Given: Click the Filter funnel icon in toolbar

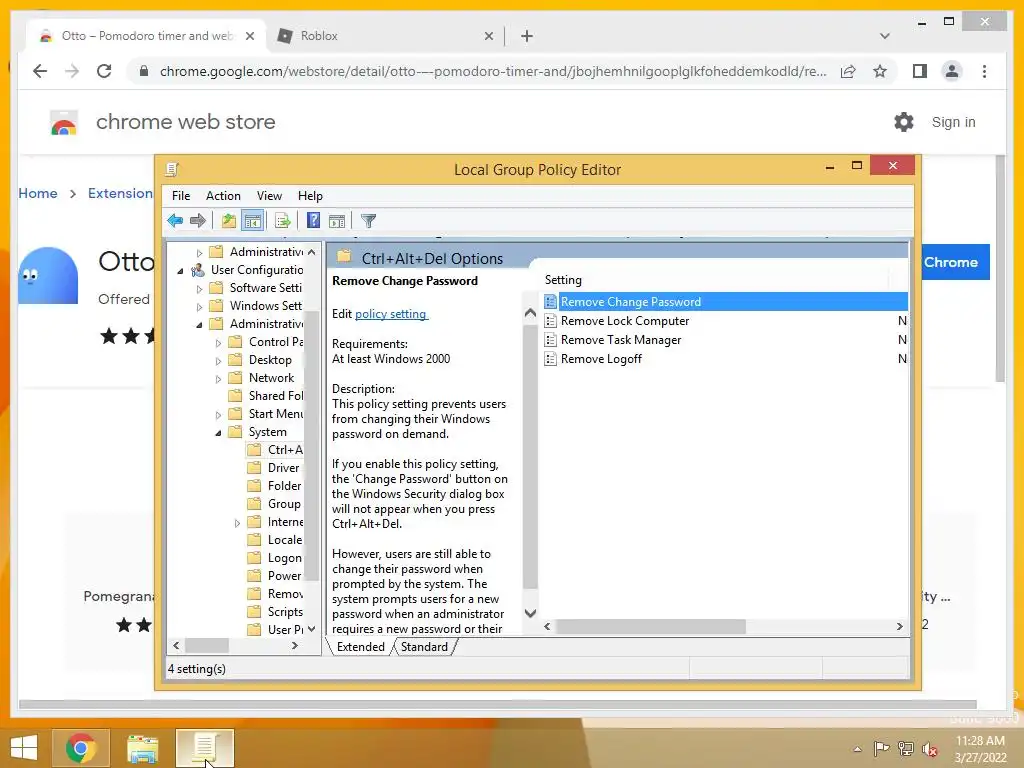Looking at the screenshot, I should (x=368, y=221).
